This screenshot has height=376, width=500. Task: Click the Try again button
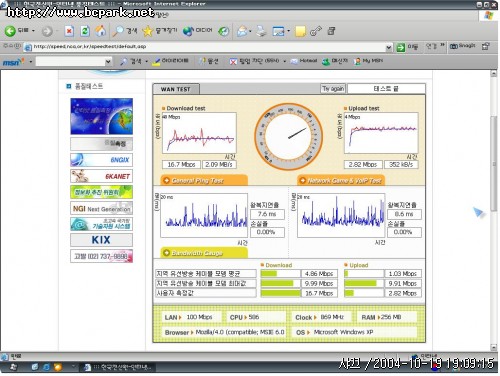333,89
